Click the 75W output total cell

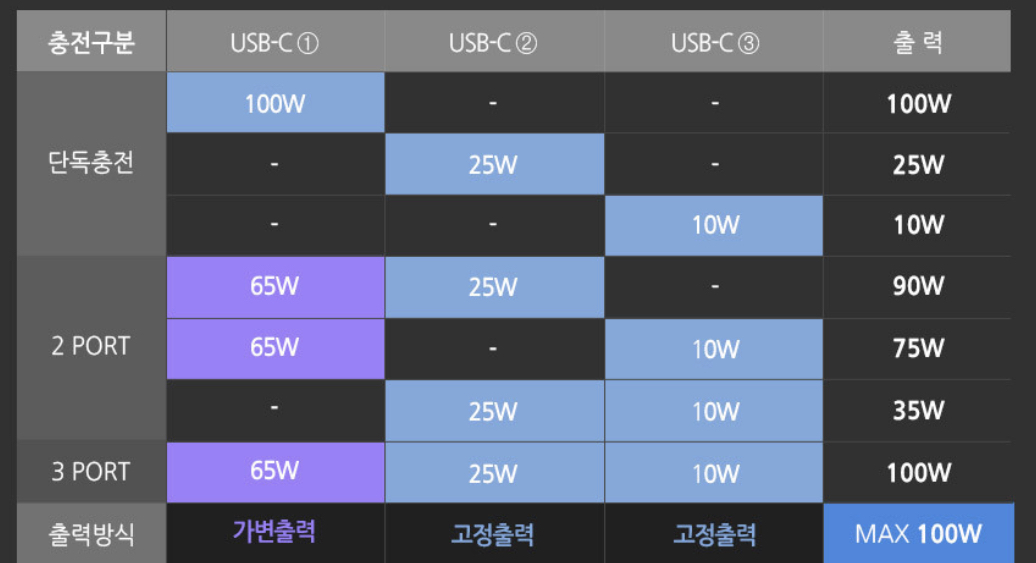click(x=917, y=348)
